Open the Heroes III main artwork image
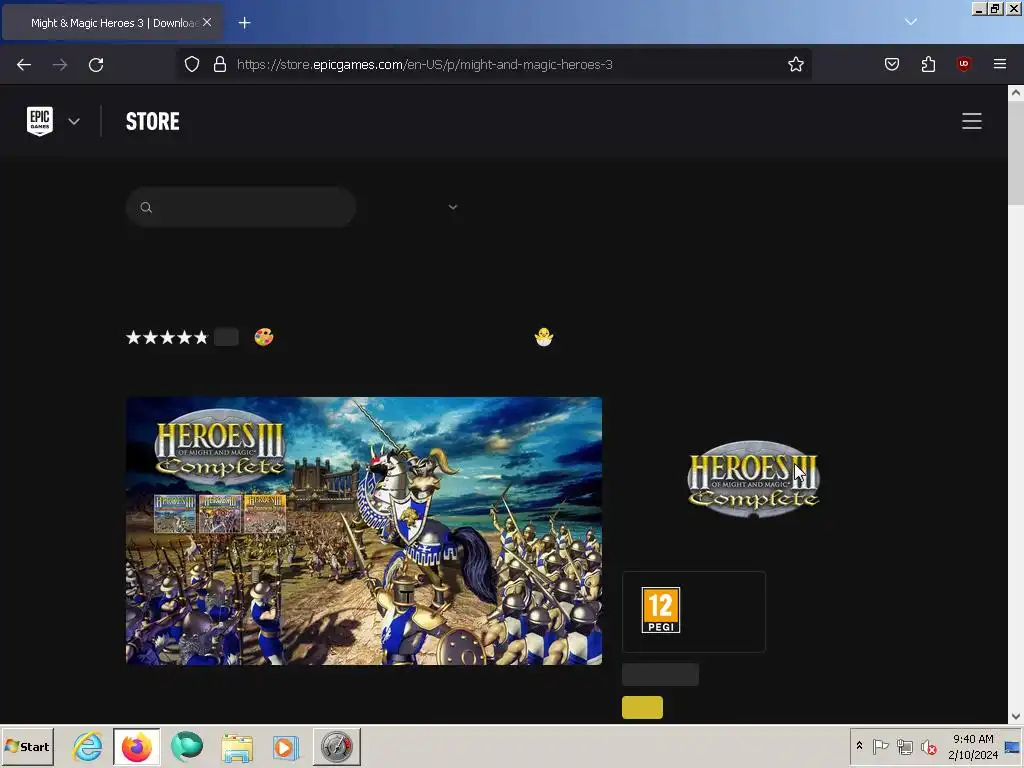This screenshot has width=1024, height=768. click(364, 531)
